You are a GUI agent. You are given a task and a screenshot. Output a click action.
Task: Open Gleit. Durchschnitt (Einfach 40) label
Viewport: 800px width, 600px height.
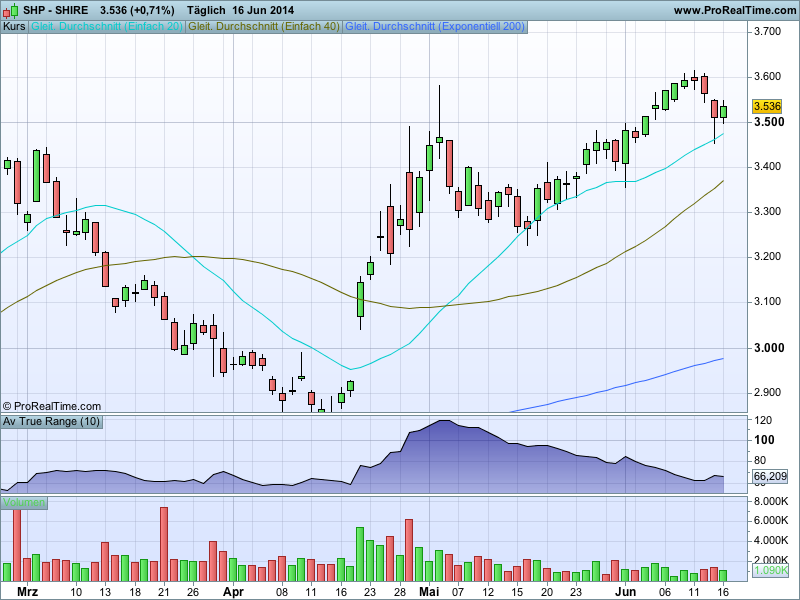[264, 27]
